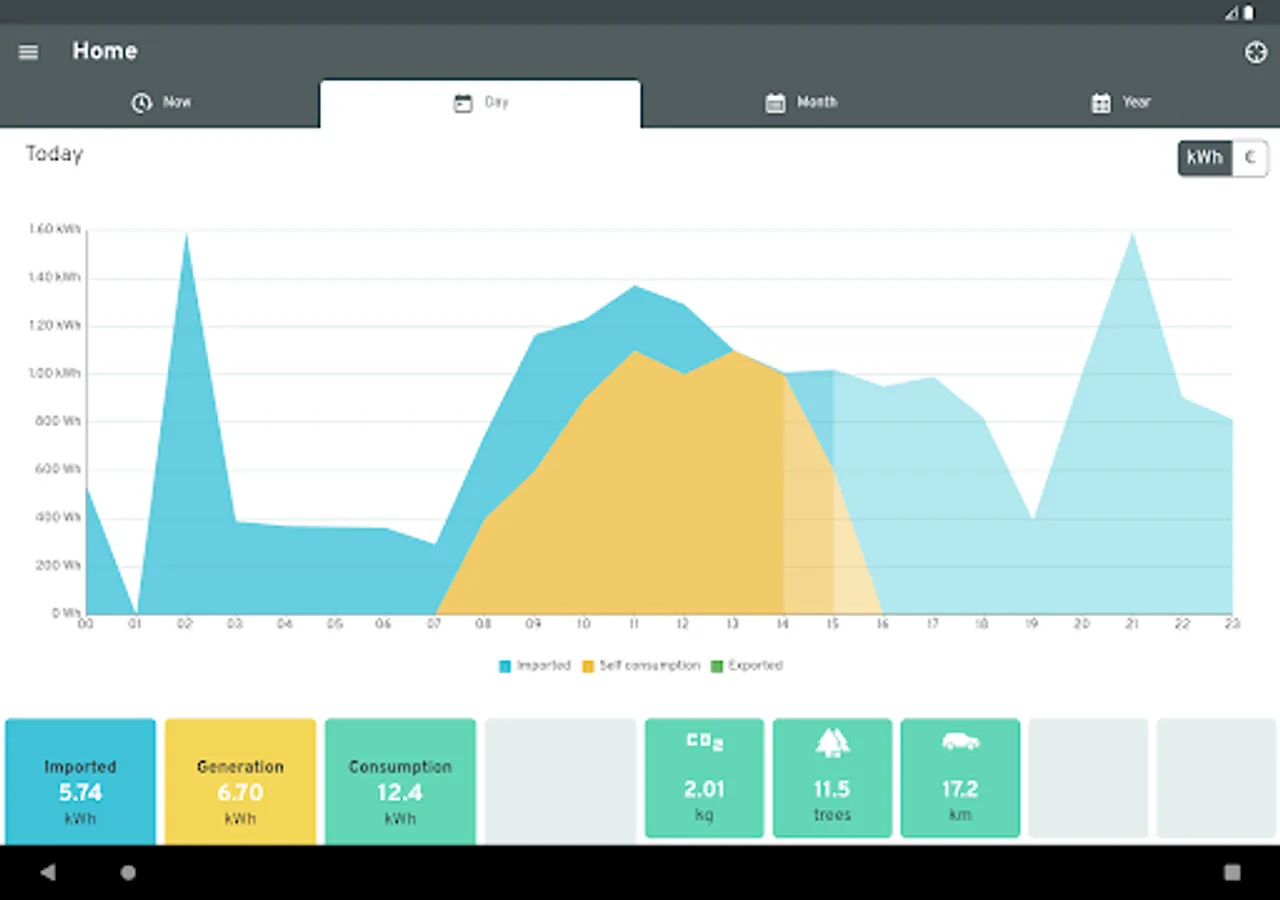Click the clock icon on Now tab

(x=142, y=103)
